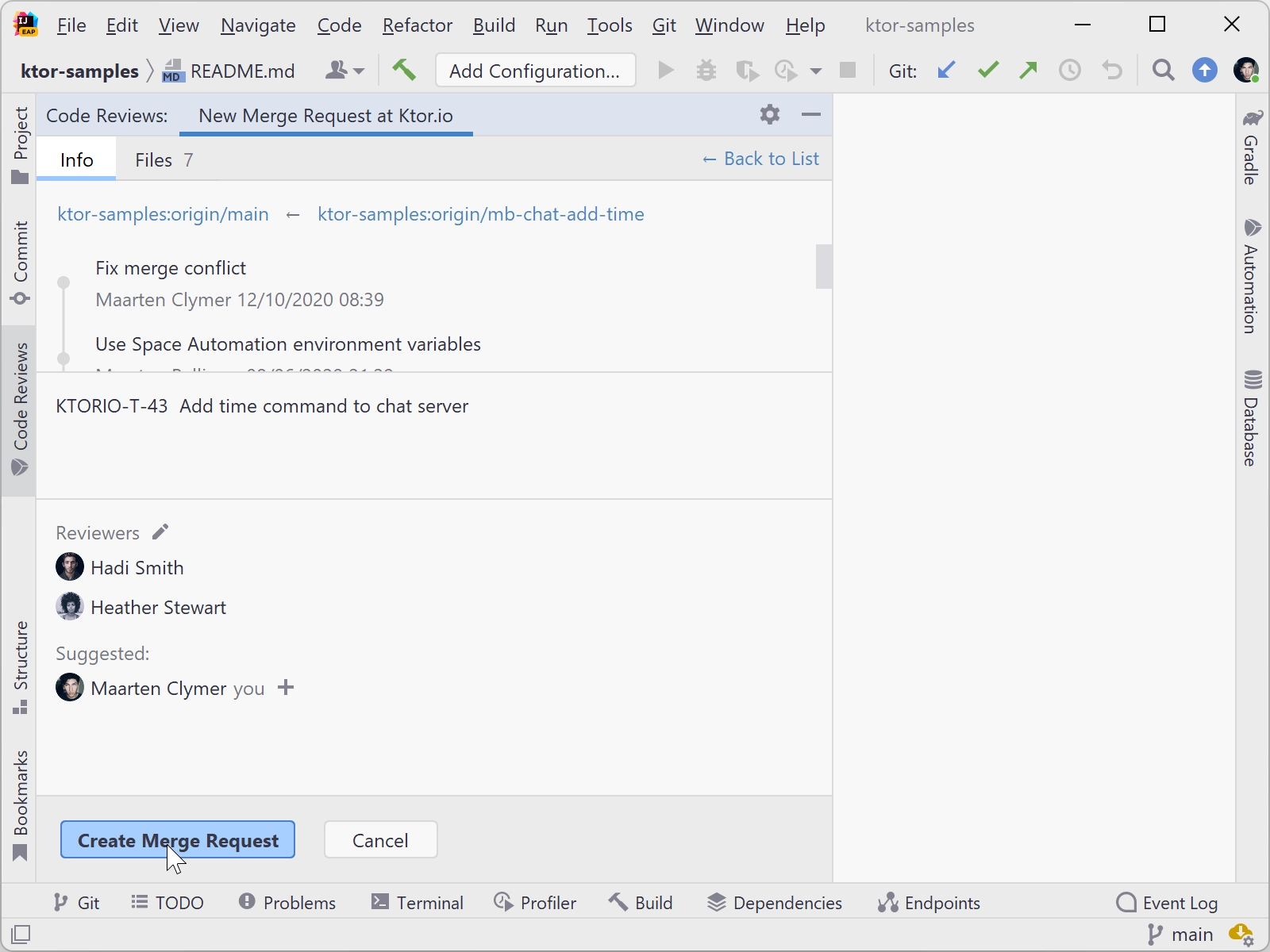Image resolution: width=1270 pixels, height=952 pixels.
Task: Toggle the Gradle tool window
Action: [1251, 146]
